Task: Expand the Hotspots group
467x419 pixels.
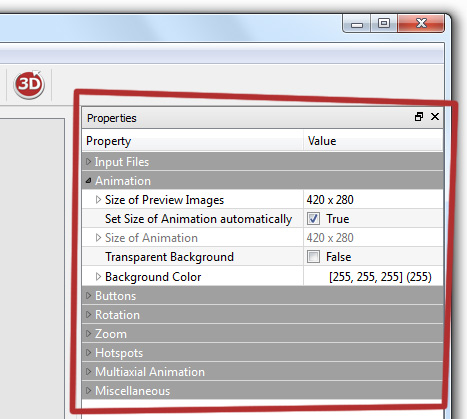Action: pos(88,353)
